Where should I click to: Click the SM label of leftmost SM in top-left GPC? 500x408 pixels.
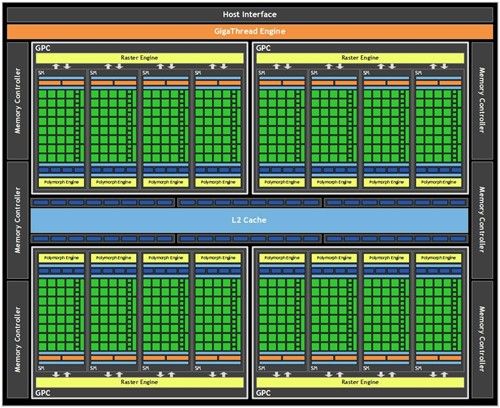pos(41,73)
